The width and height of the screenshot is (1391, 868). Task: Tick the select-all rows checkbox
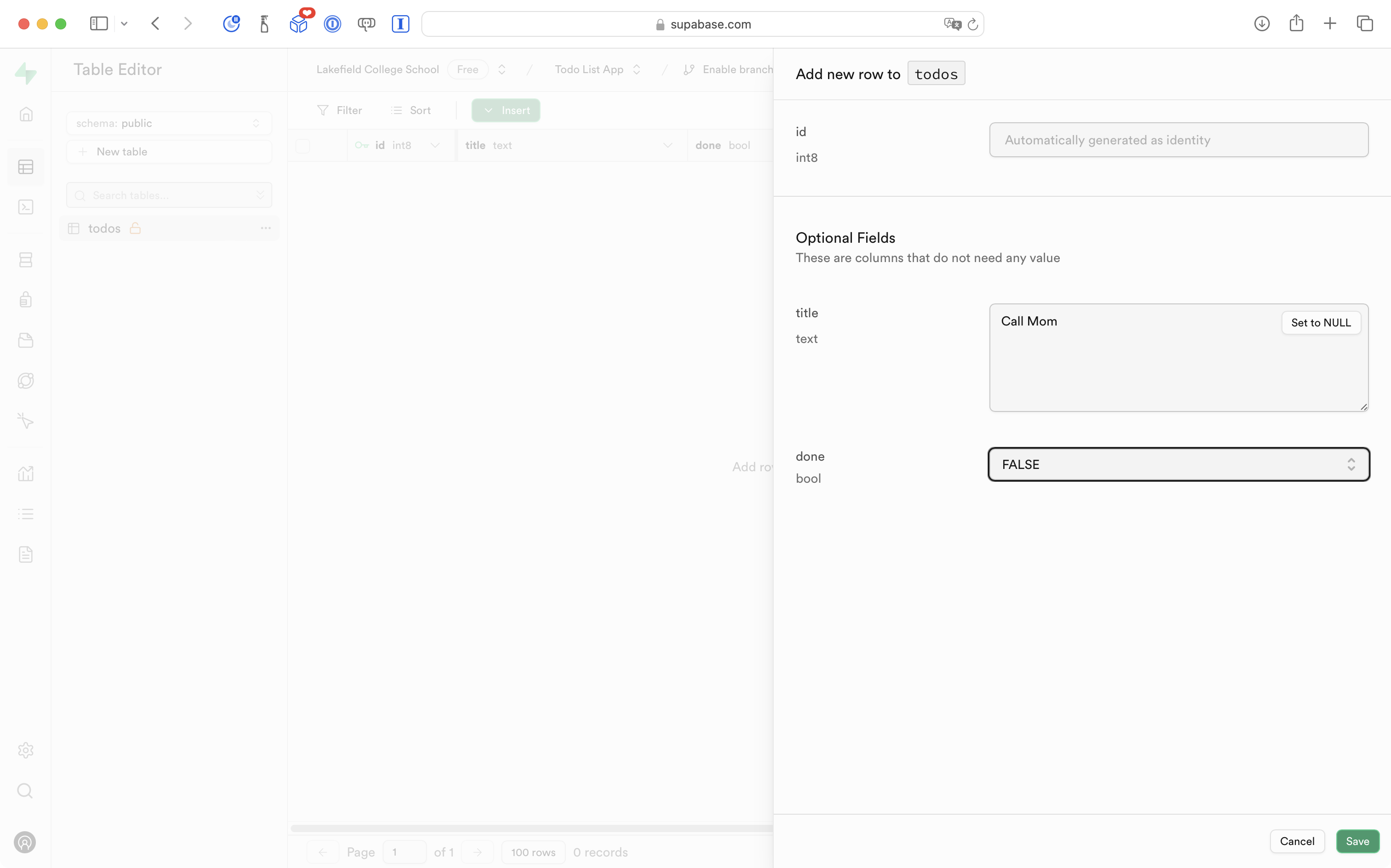pos(303,146)
